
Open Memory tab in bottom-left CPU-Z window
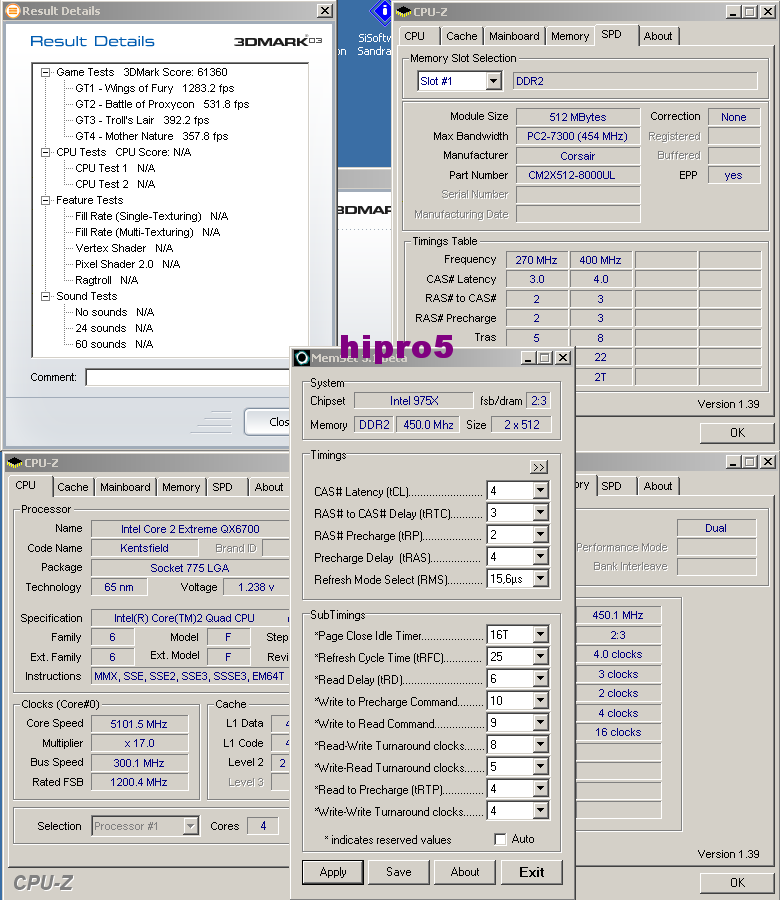(181, 487)
